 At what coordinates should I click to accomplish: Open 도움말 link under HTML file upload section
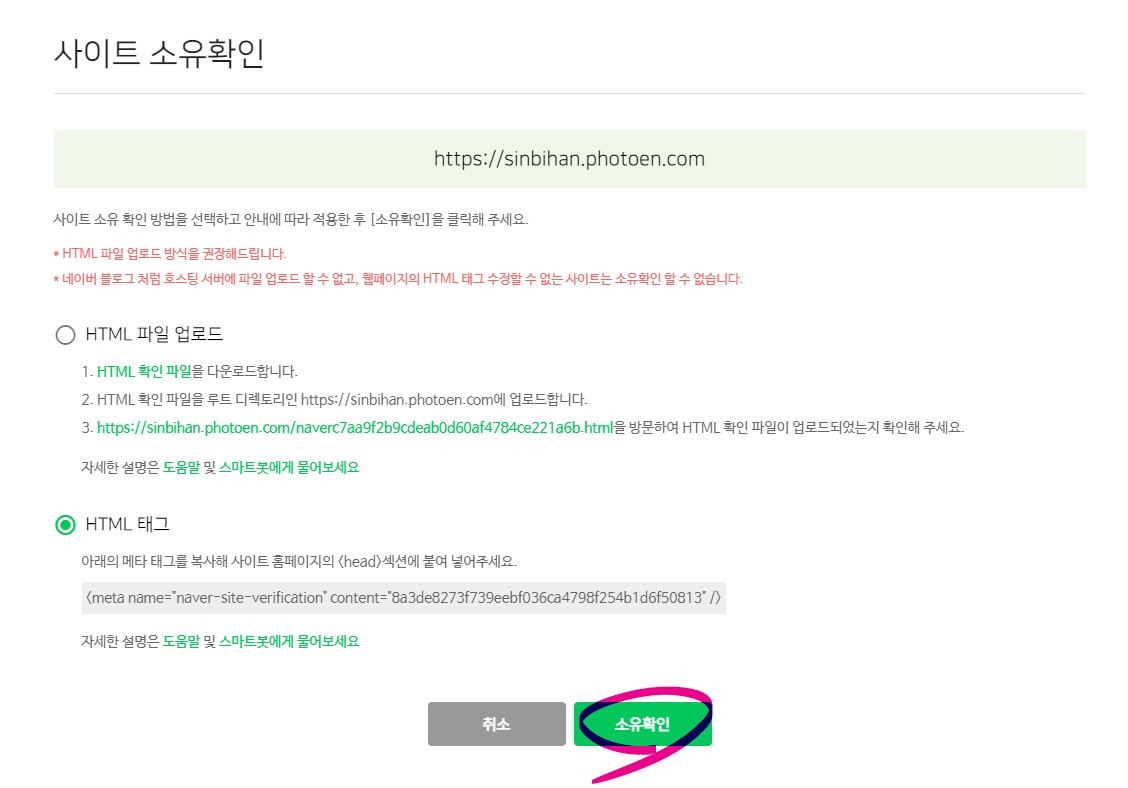point(181,467)
